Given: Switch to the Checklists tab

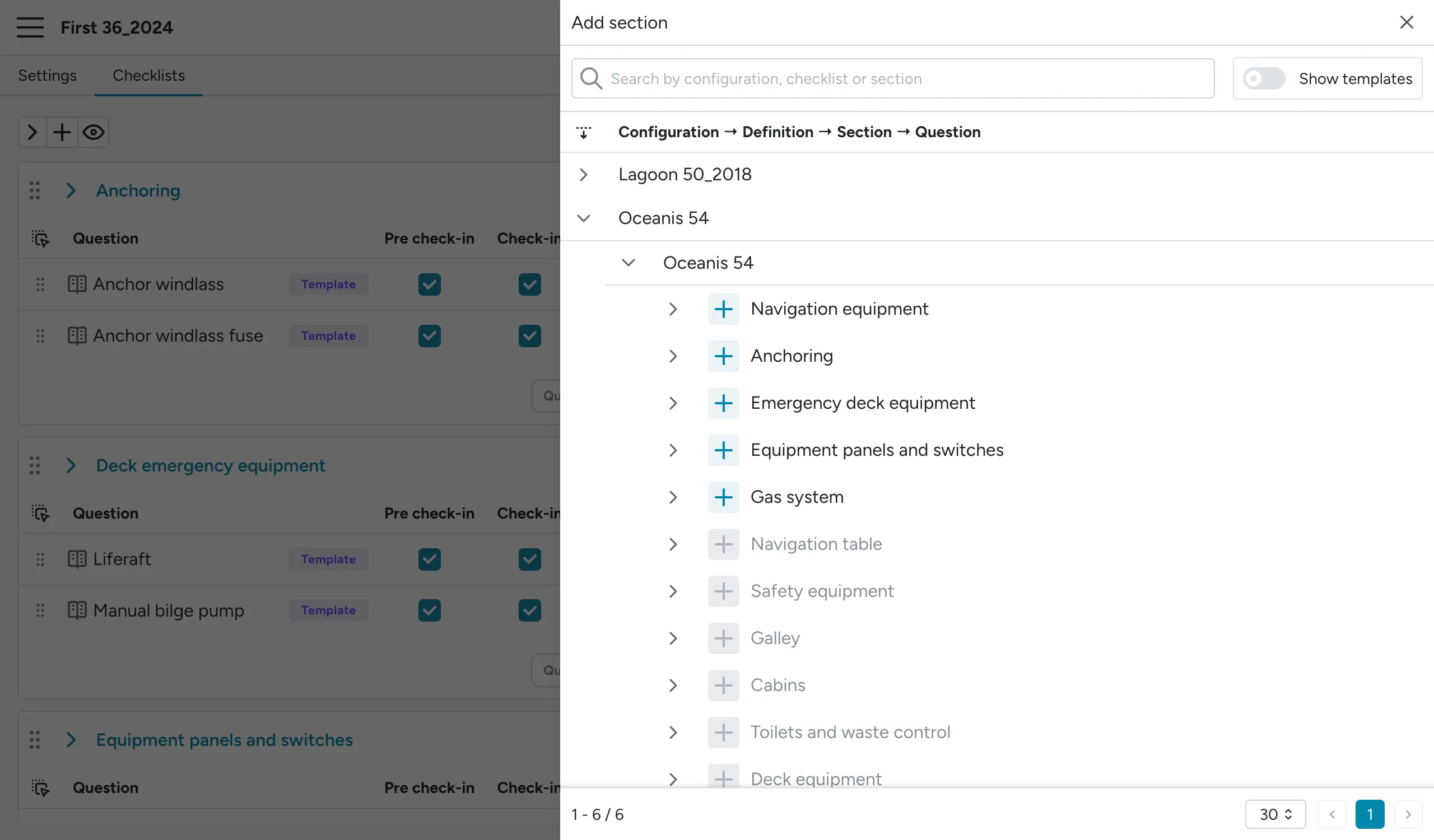Looking at the screenshot, I should point(148,76).
